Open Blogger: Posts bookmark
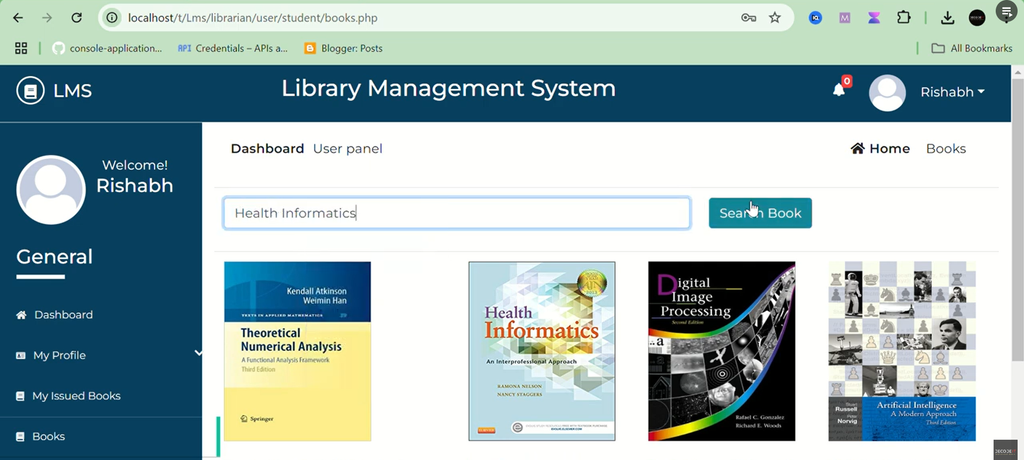 pyautogui.click(x=344, y=48)
